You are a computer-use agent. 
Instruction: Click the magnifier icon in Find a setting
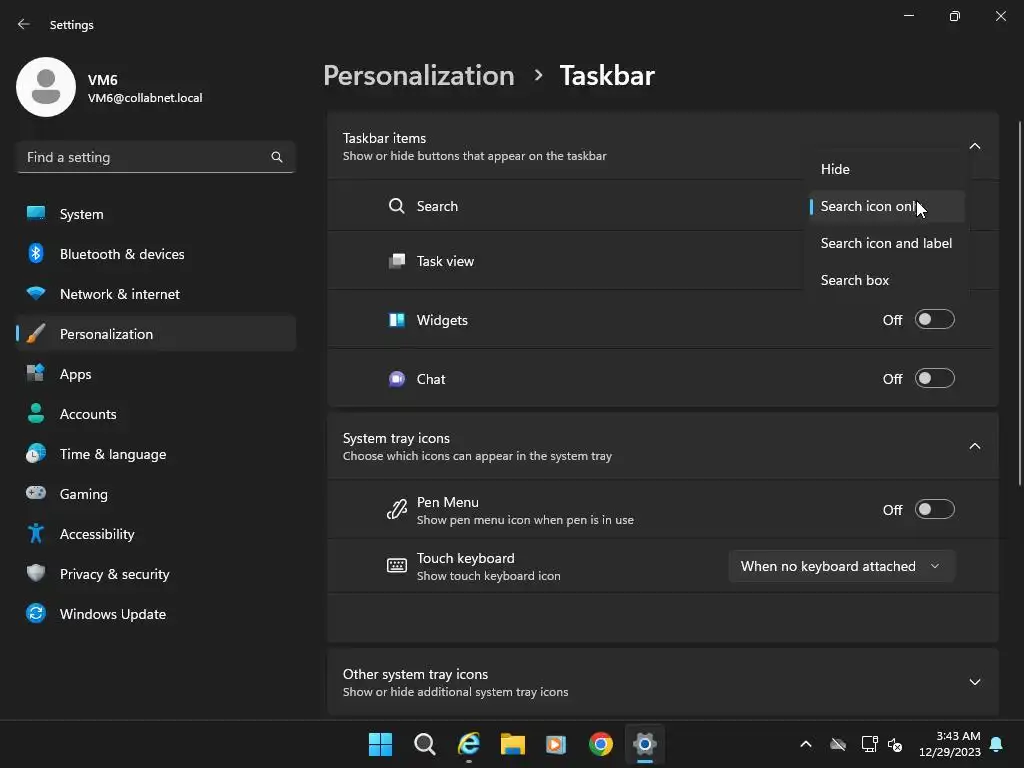tap(277, 157)
